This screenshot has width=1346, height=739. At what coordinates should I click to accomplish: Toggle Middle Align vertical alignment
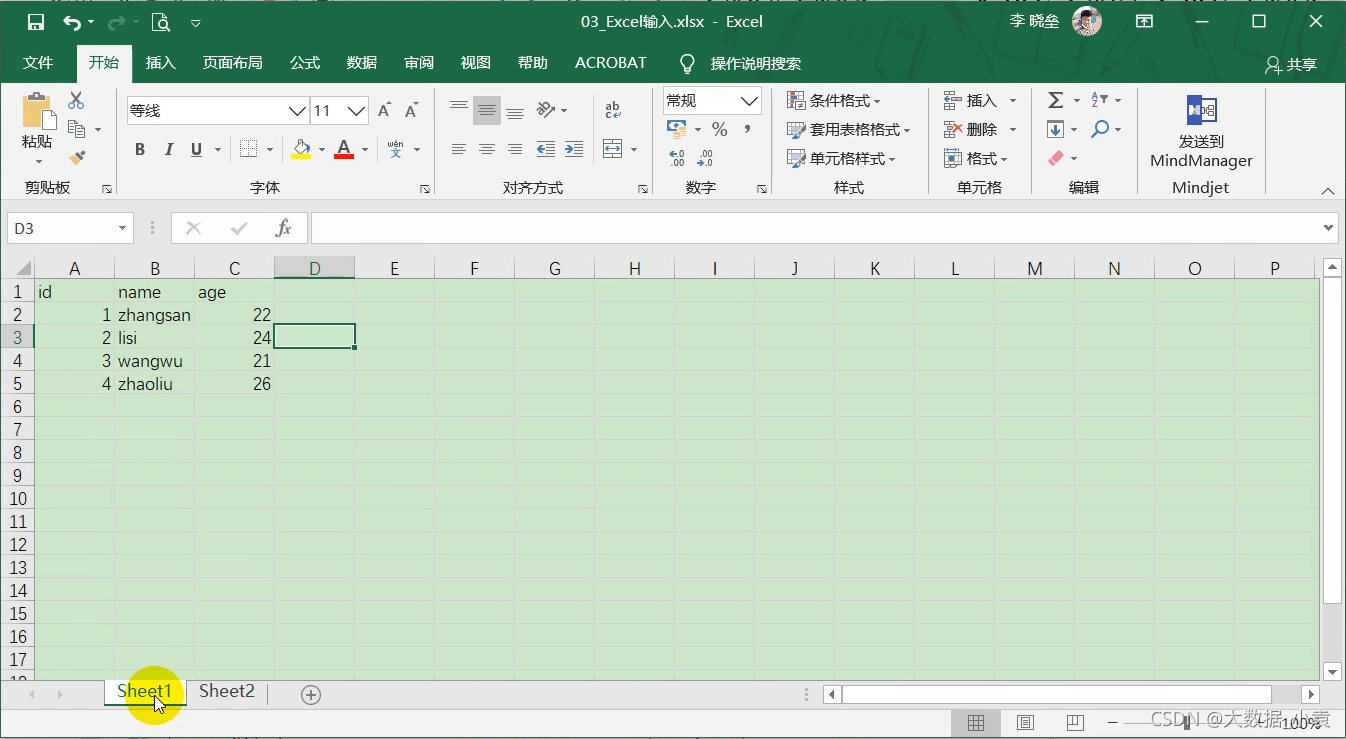pos(487,110)
